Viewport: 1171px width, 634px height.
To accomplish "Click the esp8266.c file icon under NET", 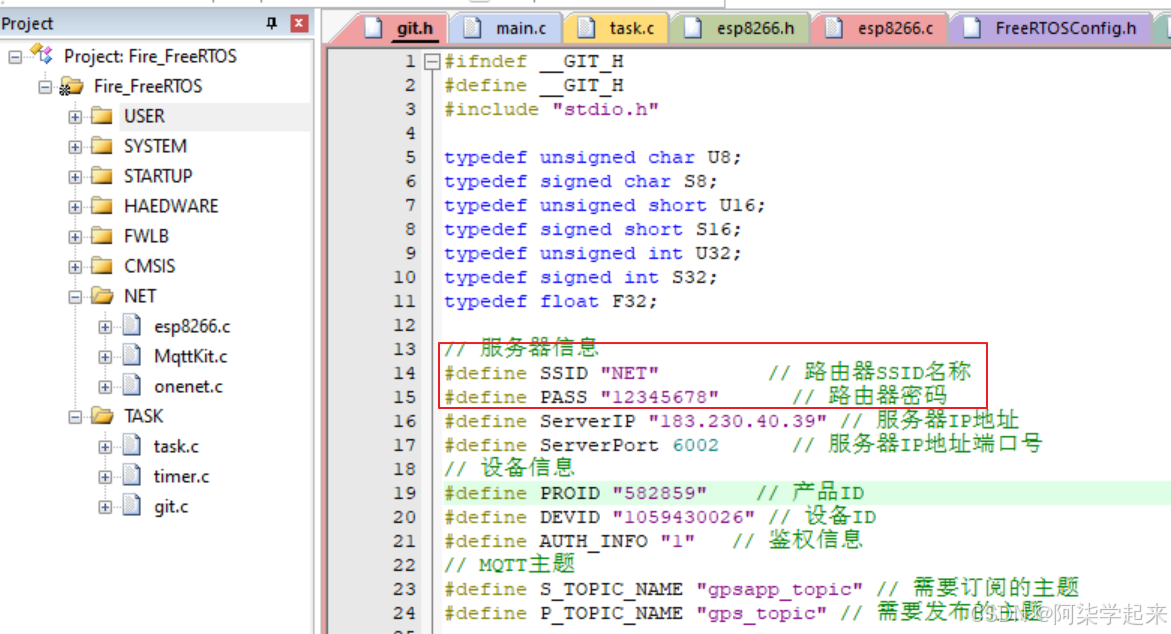I will [x=132, y=326].
